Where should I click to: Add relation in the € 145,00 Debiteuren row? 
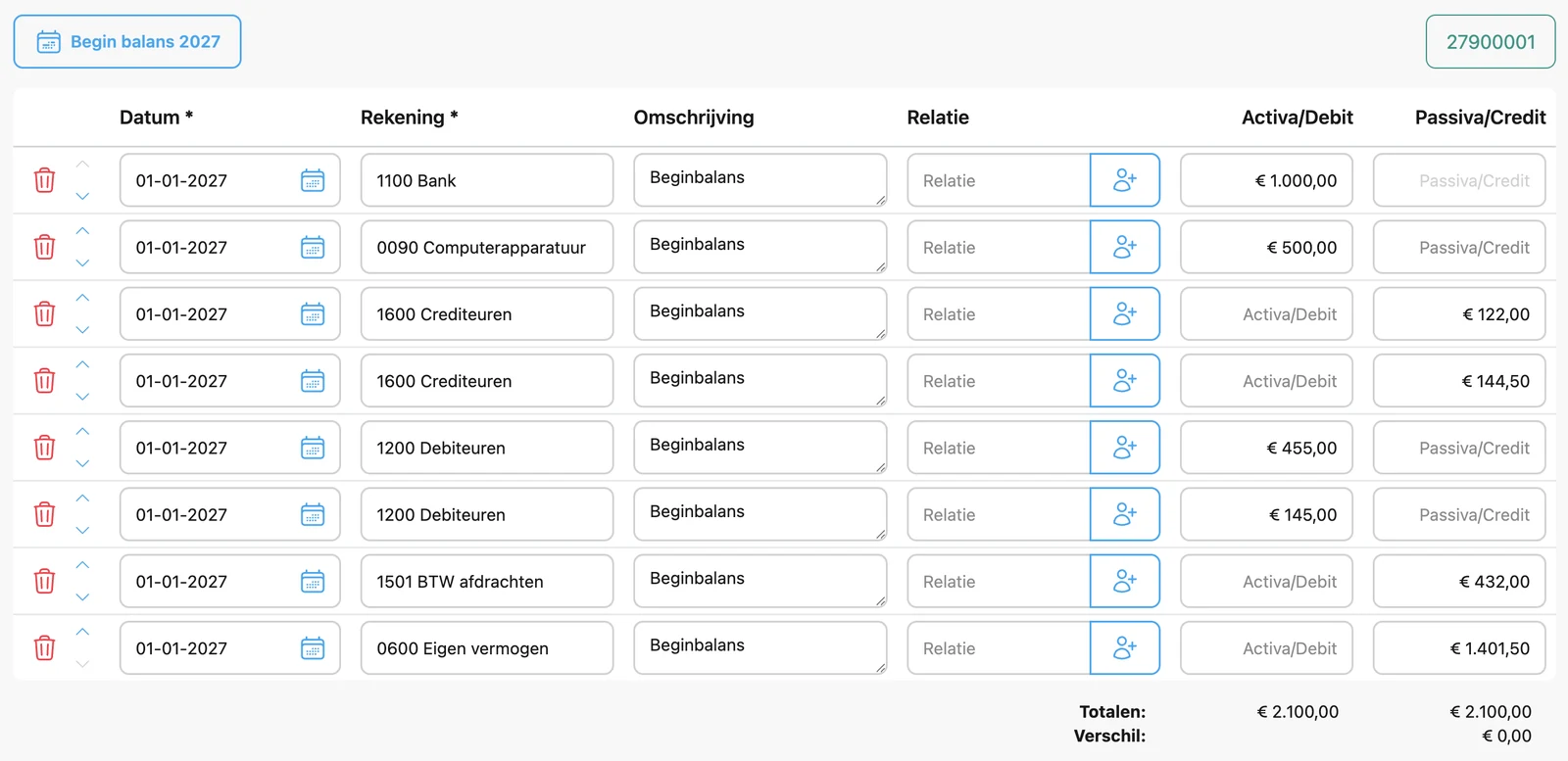[x=1125, y=514]
